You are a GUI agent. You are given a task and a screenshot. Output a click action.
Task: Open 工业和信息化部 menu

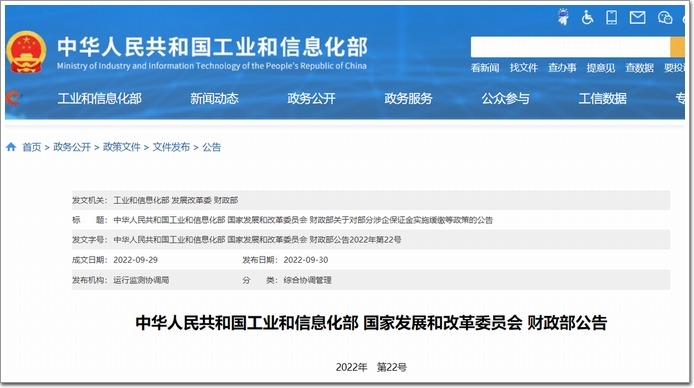coord(100,98)
